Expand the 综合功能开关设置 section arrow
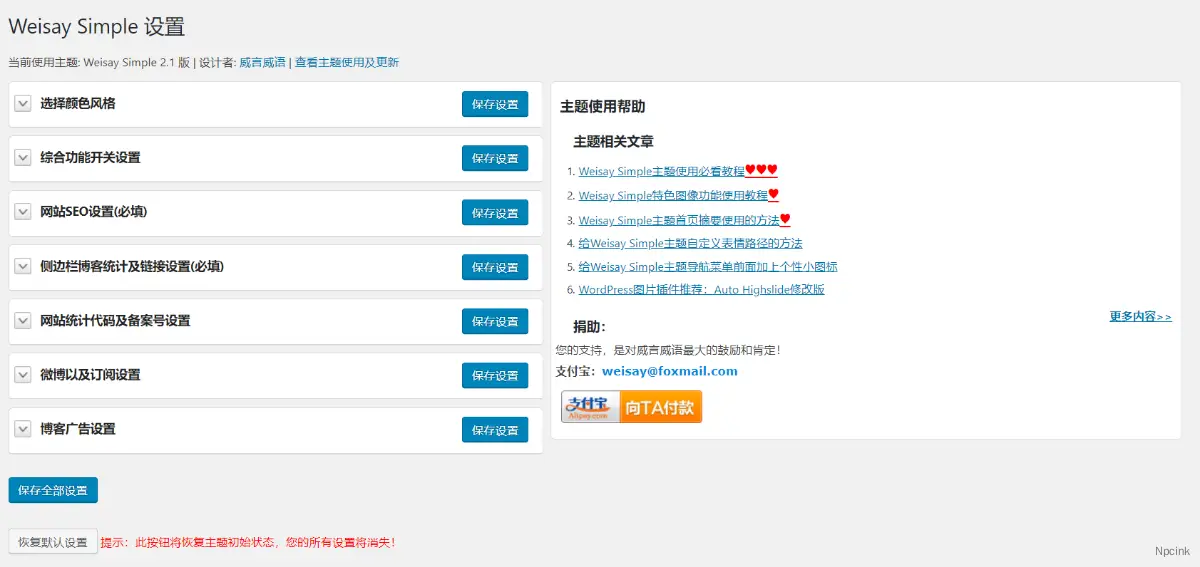 (24, 158)
